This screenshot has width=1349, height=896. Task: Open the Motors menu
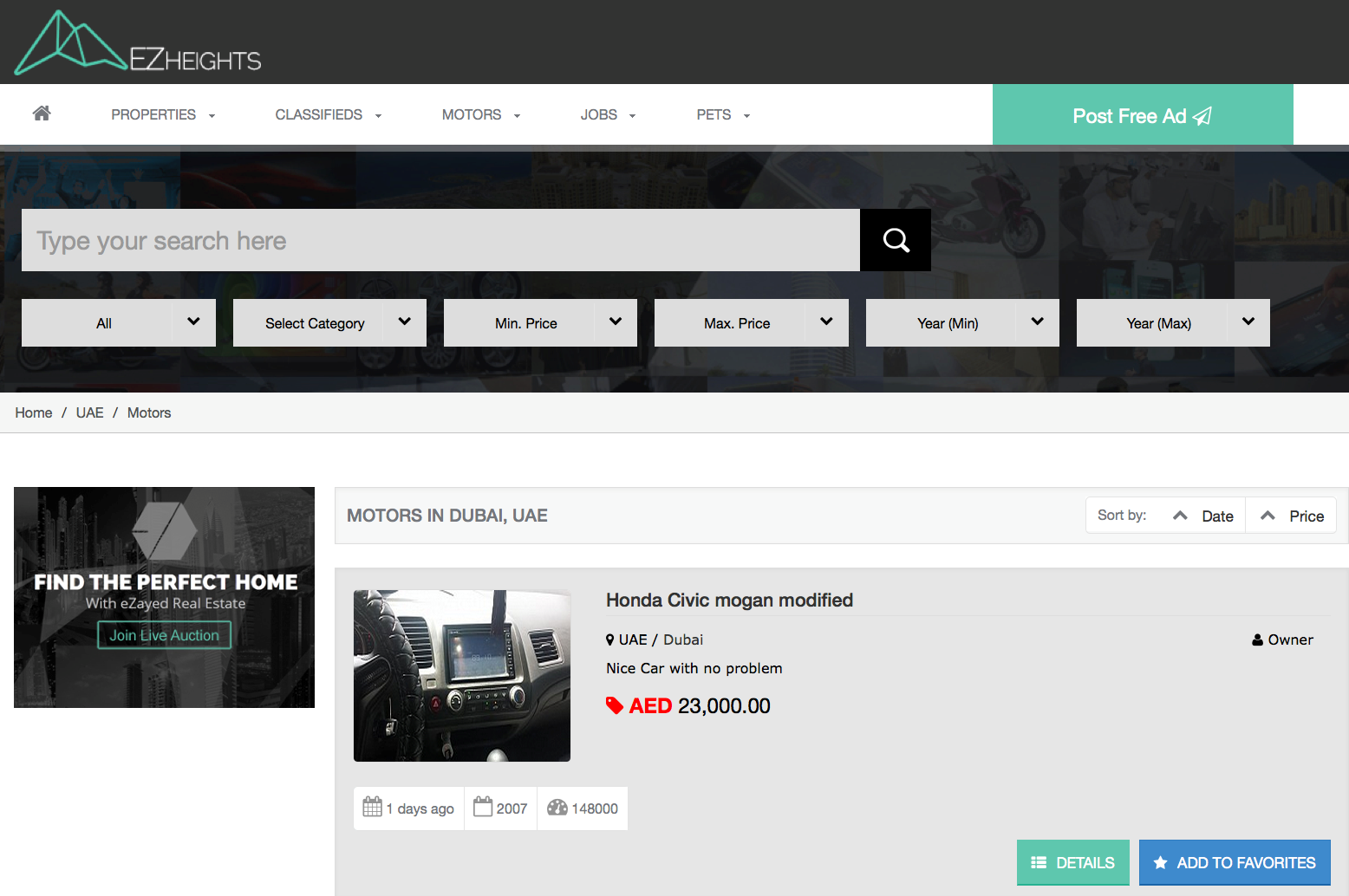pos(481,114)
